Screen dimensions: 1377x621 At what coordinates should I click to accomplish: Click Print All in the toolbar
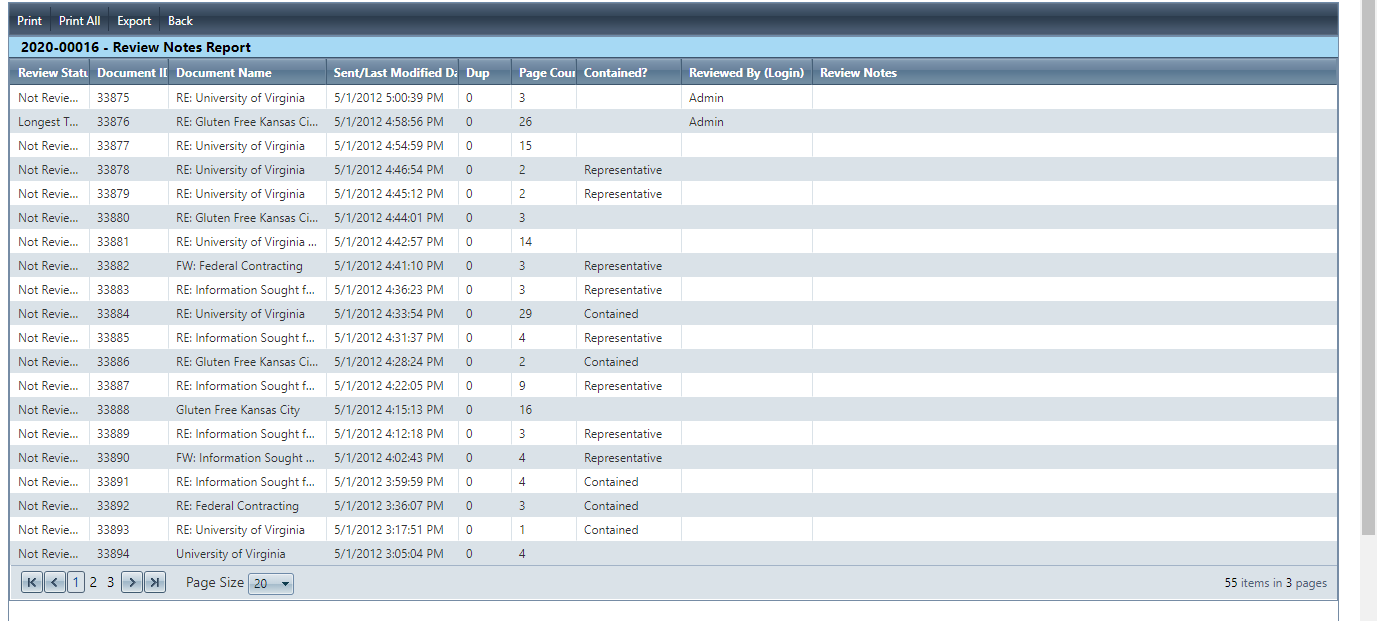[79, 21]
